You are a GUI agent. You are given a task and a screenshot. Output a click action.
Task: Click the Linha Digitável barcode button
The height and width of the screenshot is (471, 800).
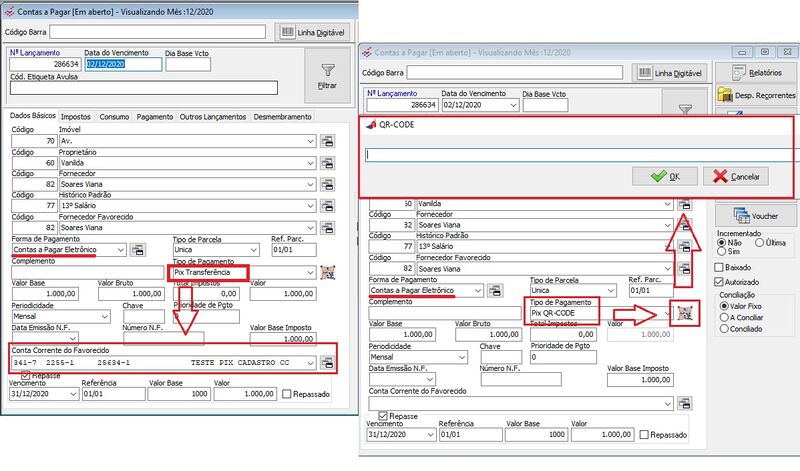tap(314, 32)
